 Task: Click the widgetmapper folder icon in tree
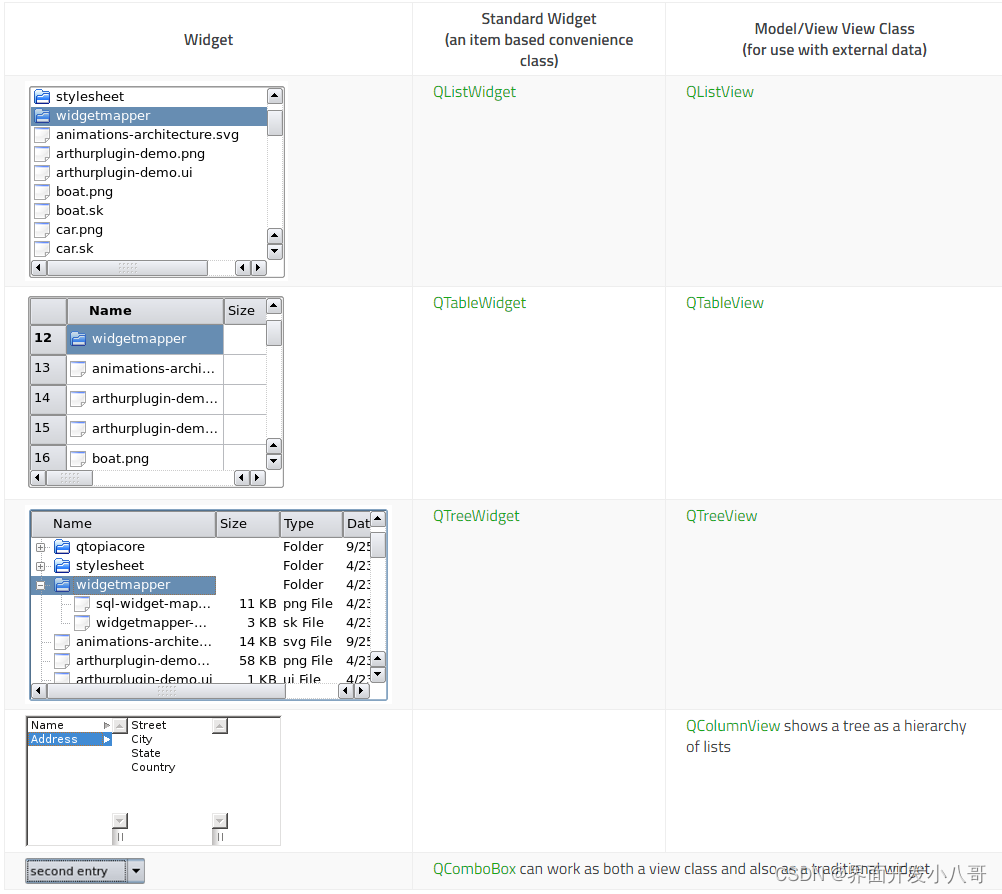(62, 585)
